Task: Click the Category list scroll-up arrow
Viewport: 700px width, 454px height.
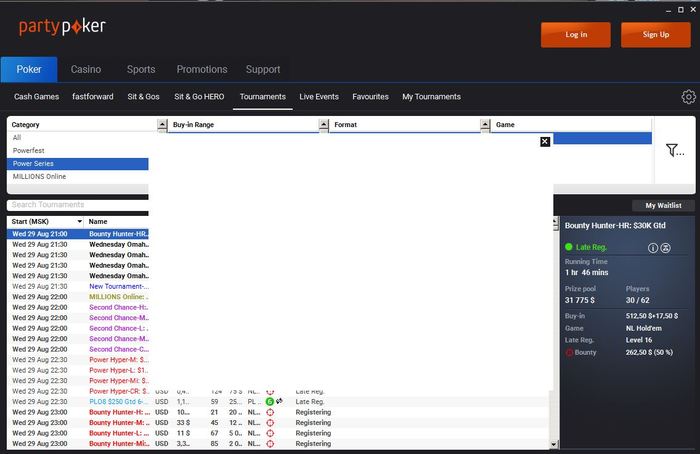Action: click(162, 125)
